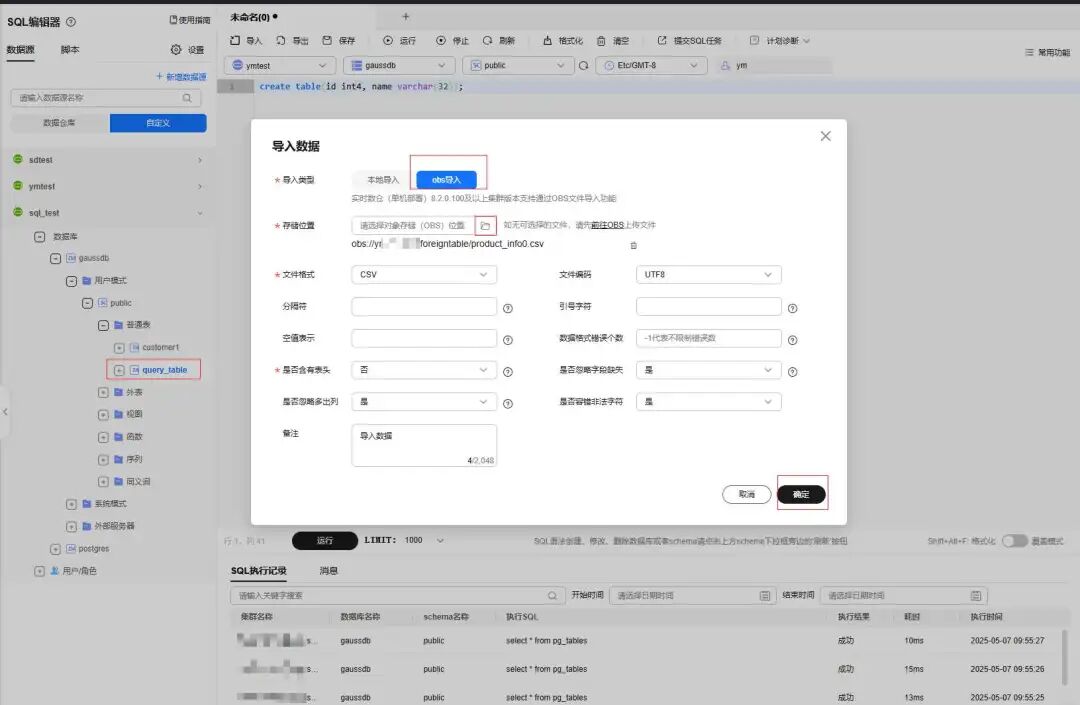The height and width of the screenshot is (705, 1080).
Task: Collapse the 普通表 tree node
Action: pos(103,325)
